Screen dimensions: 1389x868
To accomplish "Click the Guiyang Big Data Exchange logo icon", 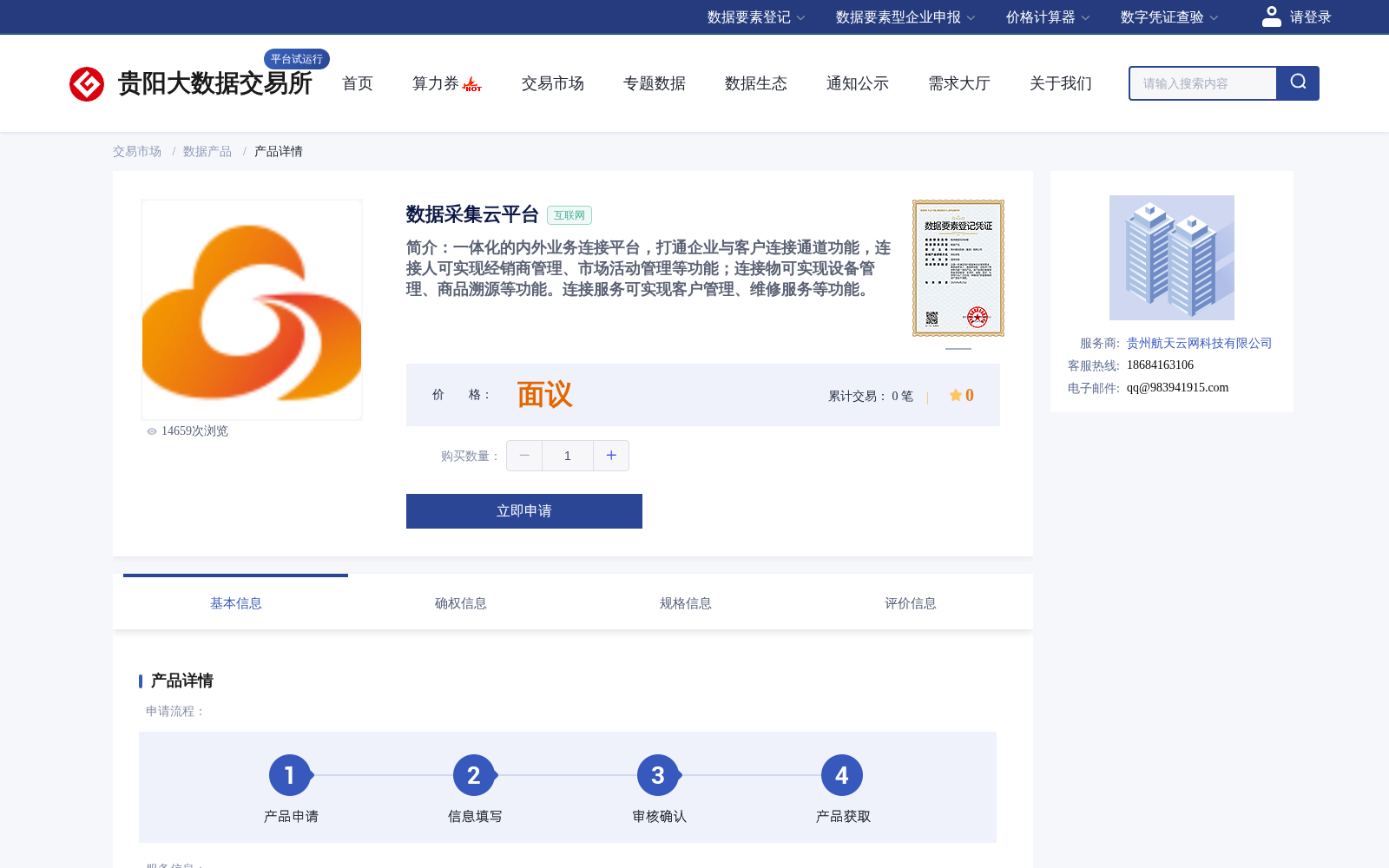I will (x=87, y=84).
